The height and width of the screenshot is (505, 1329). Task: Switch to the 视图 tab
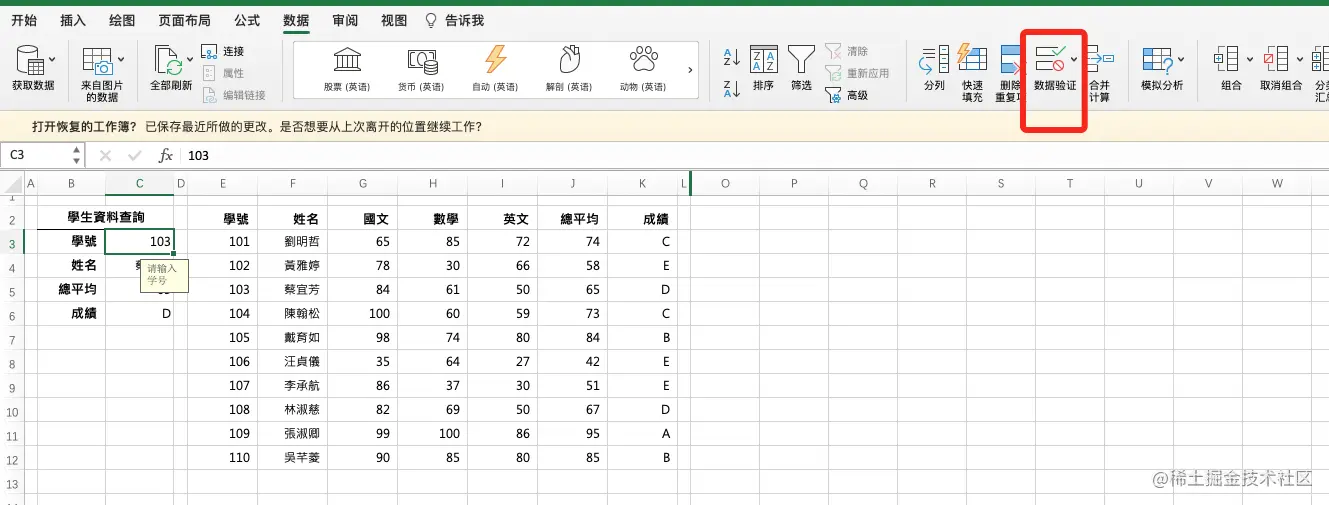(x=394, y=21)
